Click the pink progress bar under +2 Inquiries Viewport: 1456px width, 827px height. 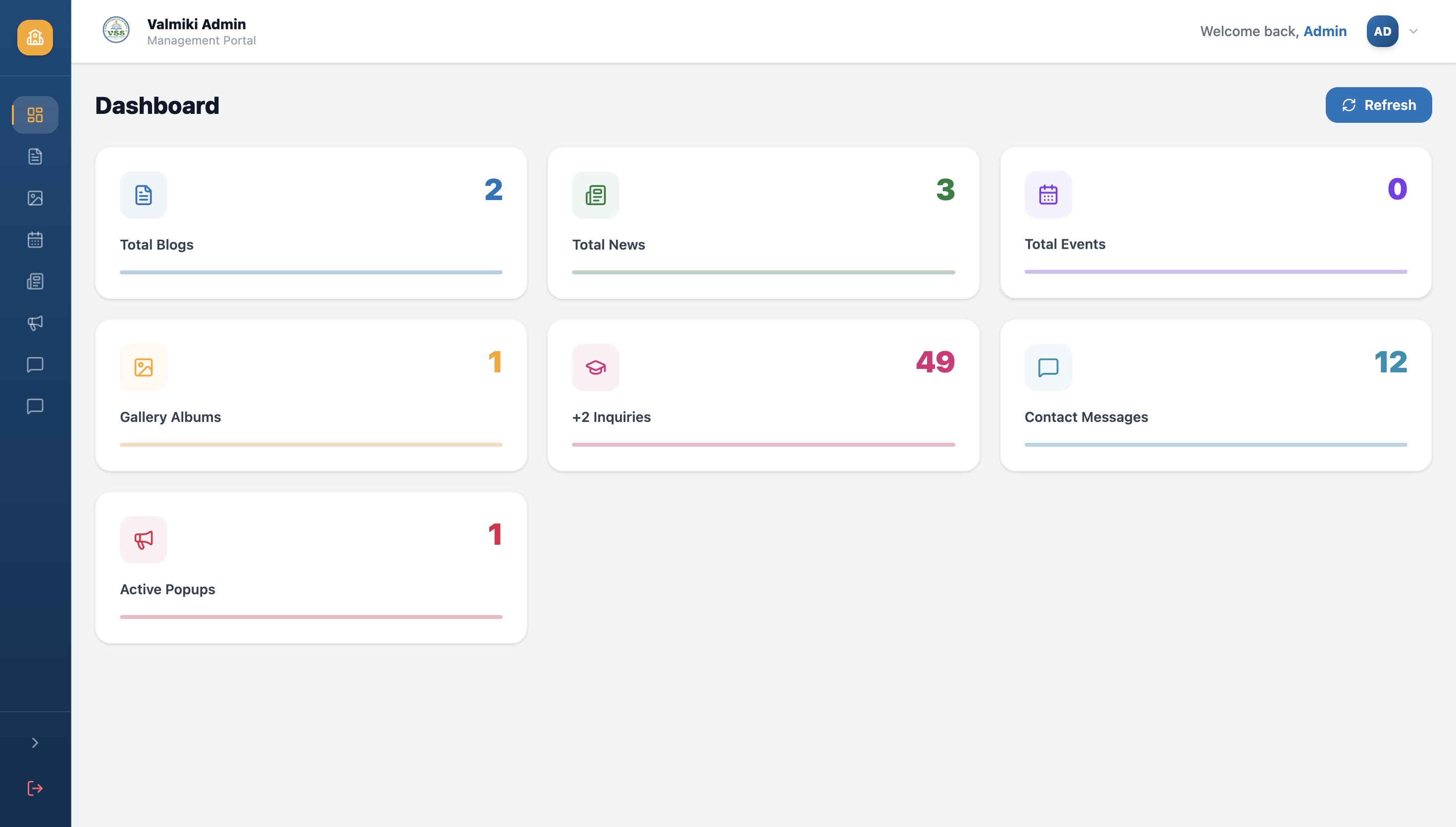tap(763, 445)
